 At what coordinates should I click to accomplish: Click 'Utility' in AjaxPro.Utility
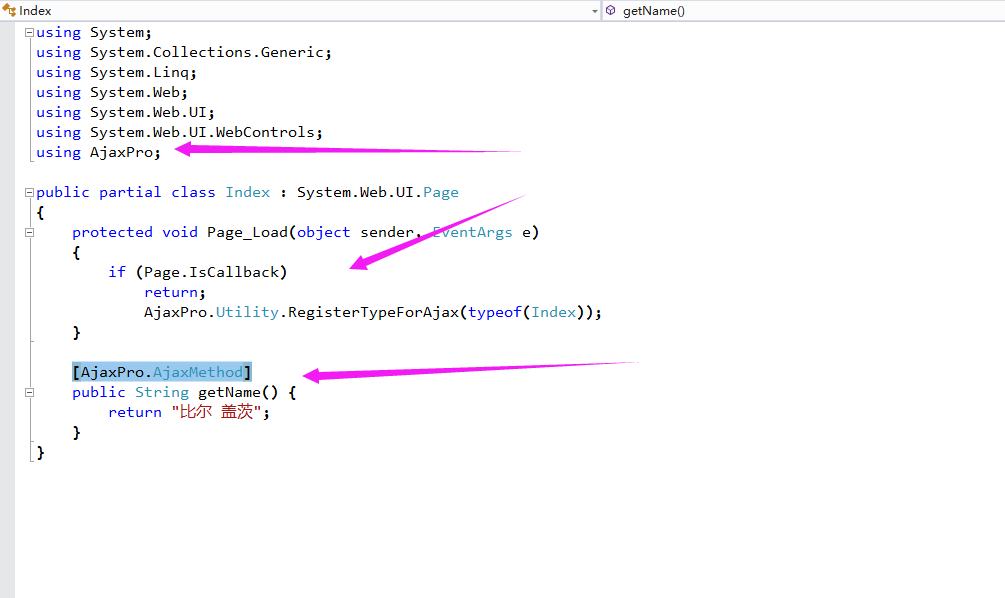pyautogui.click(x=247, y=312)
